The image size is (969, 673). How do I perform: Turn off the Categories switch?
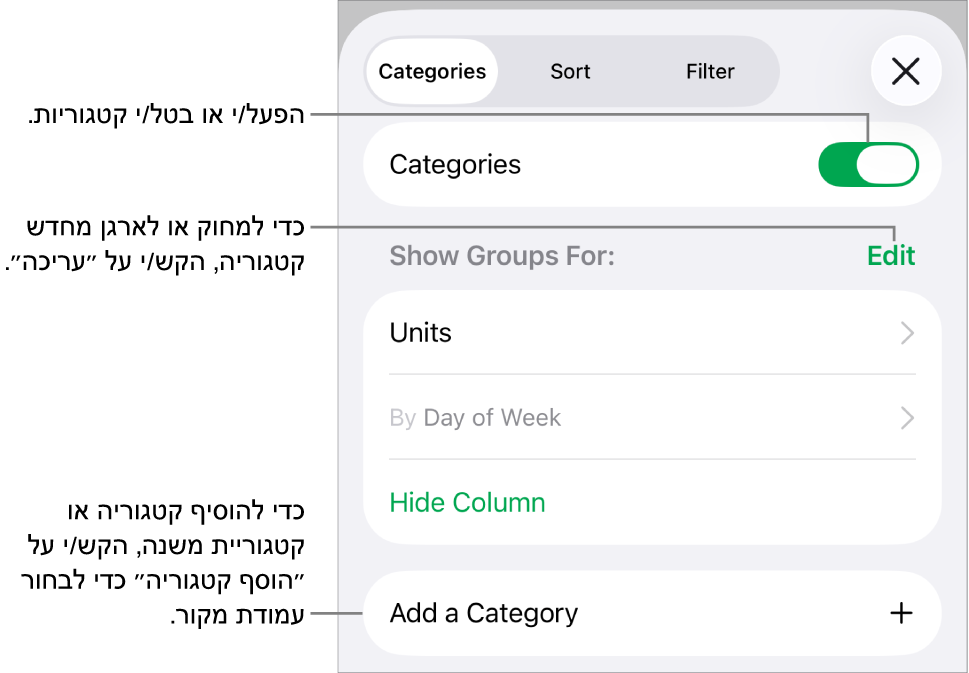tap(867, 165)
